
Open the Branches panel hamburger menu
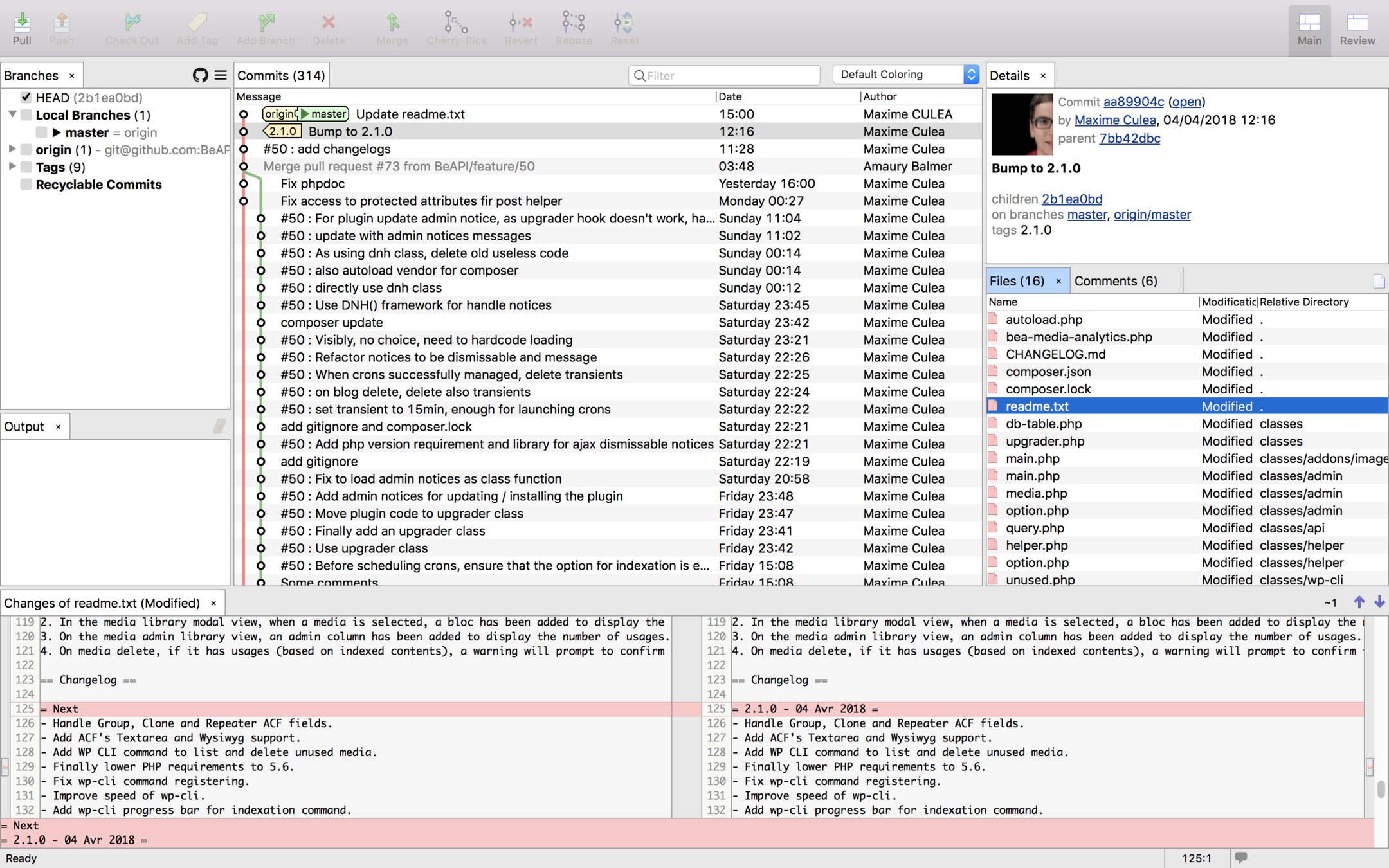[221, 75]
